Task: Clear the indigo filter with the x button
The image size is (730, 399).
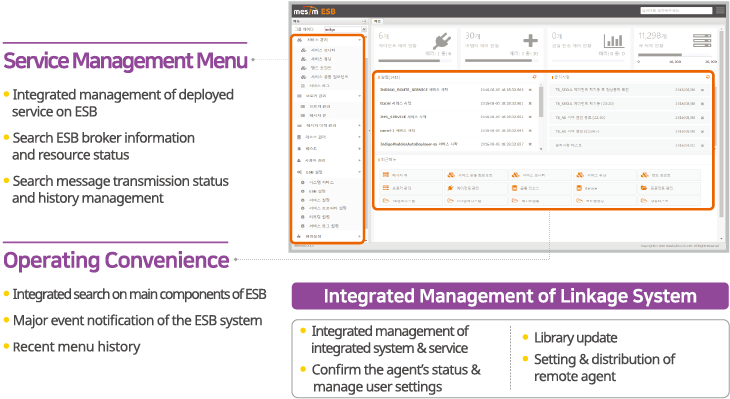Action: point(364,29)
